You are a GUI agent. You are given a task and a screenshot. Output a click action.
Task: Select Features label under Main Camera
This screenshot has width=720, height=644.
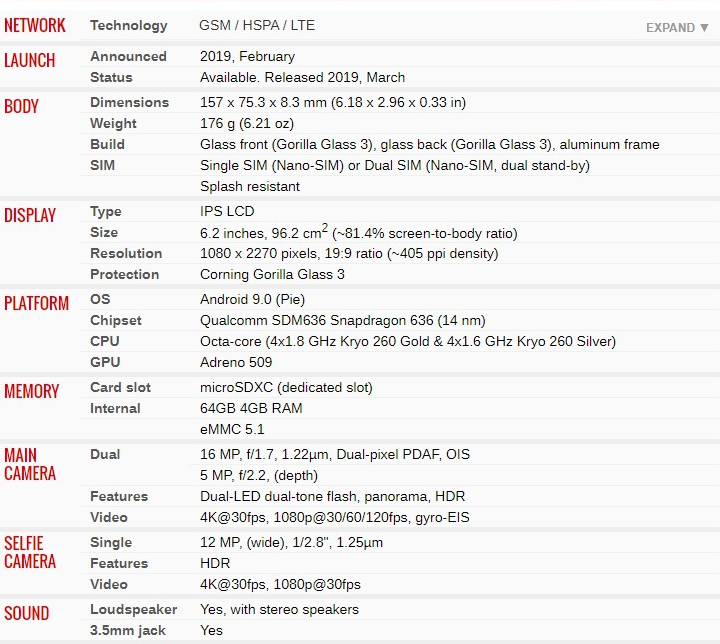pos(119,496)
